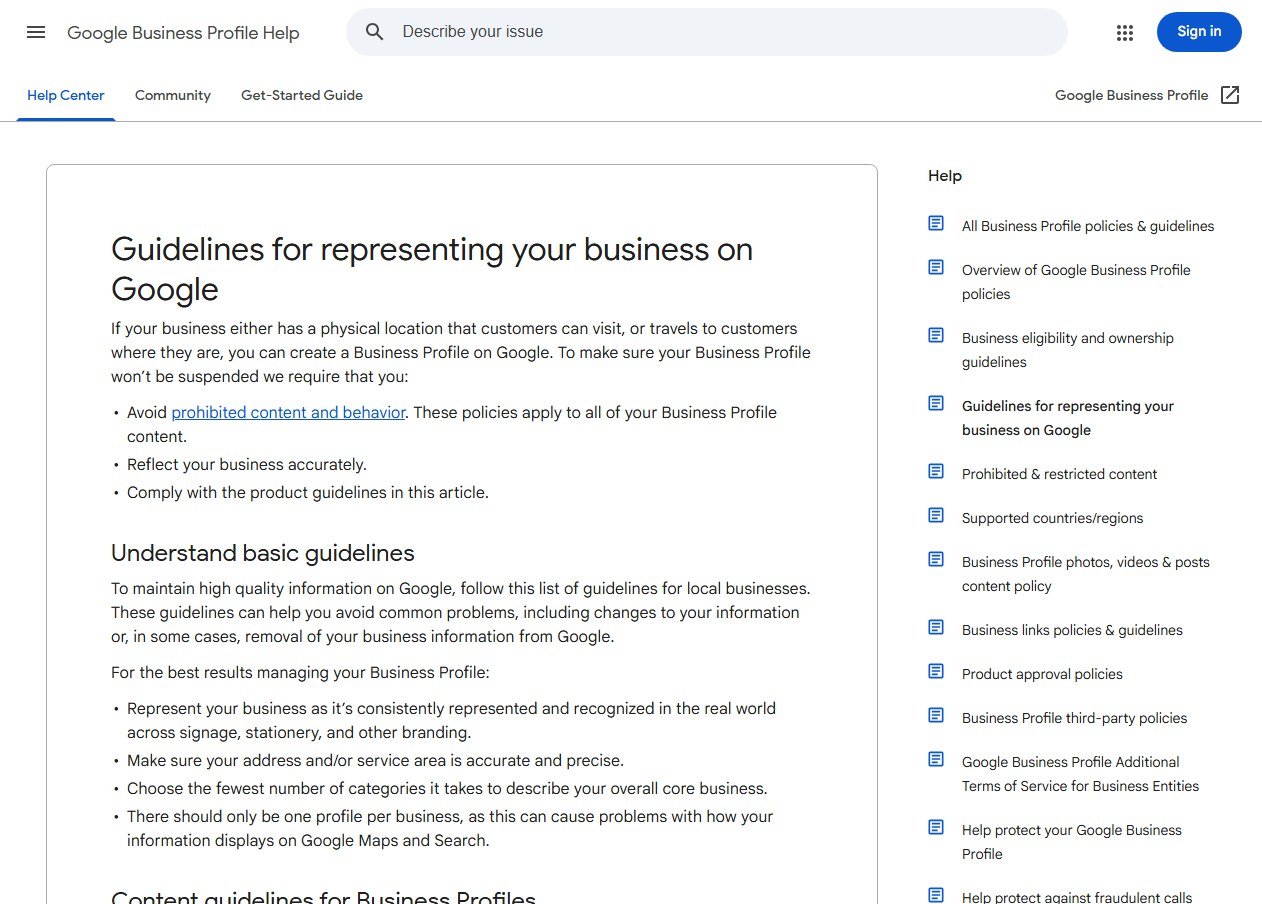Switch to the Help Center tab
The height and width of the screenshot is (904, 1262).
(66, 95)
